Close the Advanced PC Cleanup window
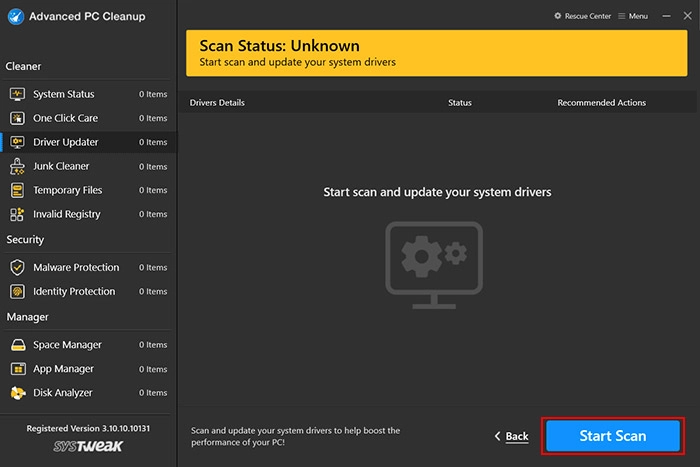The image size is (700, 467). (x=688, y=16)
